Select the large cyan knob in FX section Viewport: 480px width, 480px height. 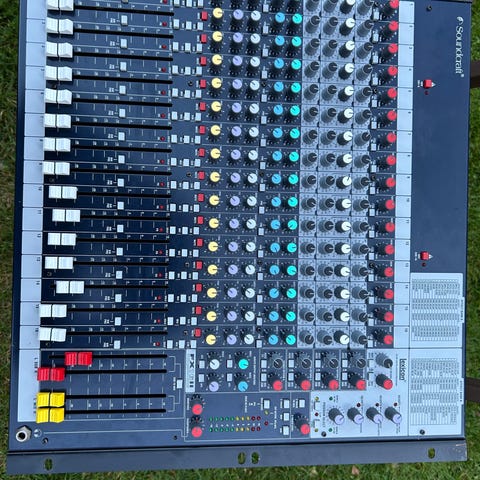[x=243, y=364]
